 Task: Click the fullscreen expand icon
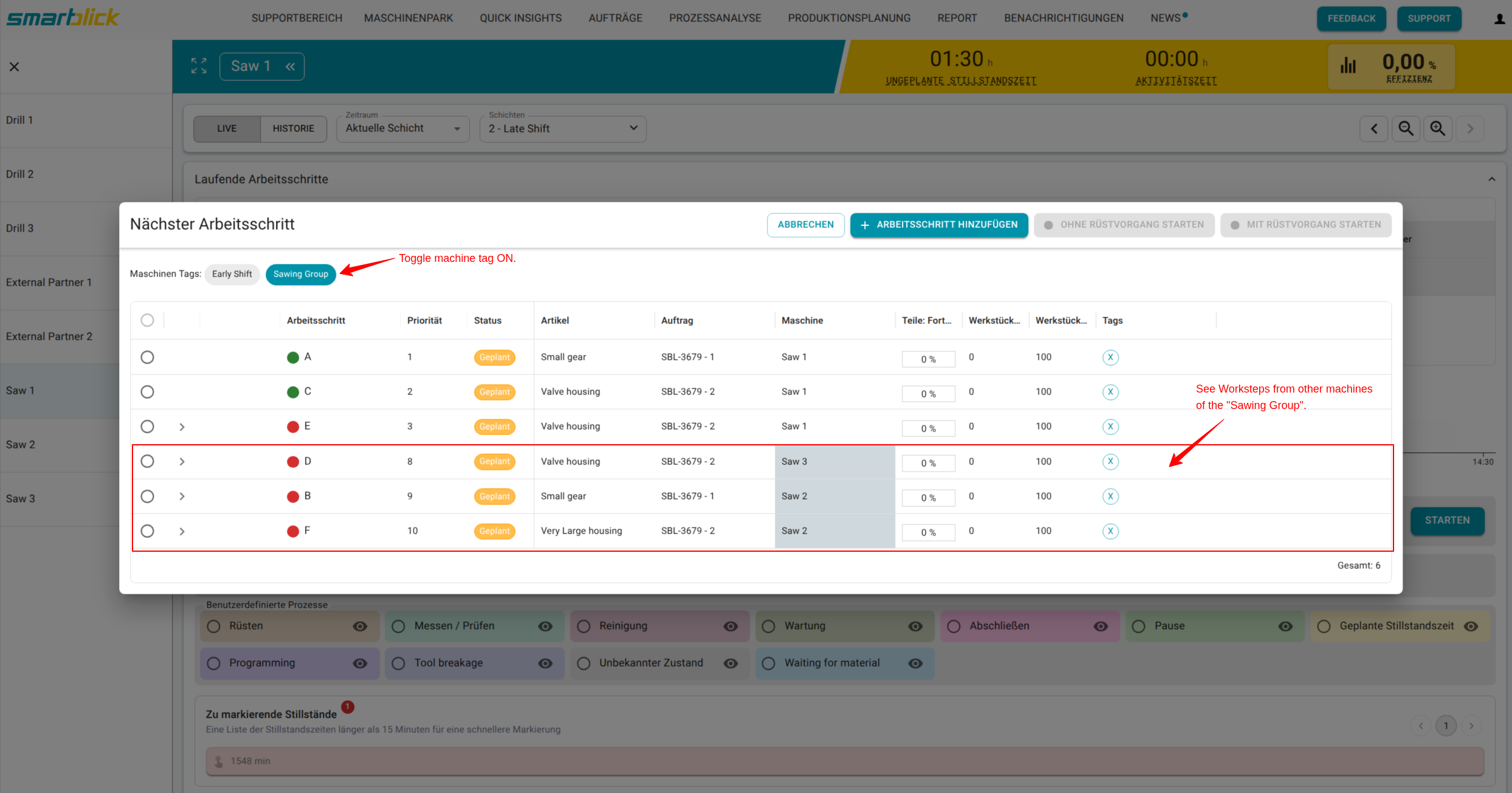(x=199, y=66)
